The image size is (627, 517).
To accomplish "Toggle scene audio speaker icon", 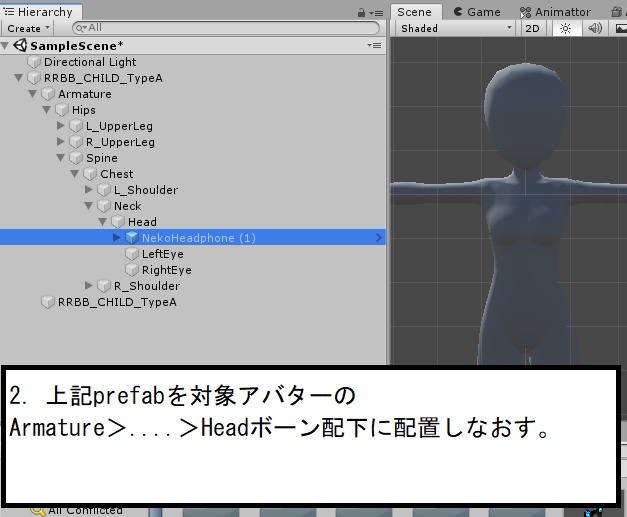I will [595, 28].
